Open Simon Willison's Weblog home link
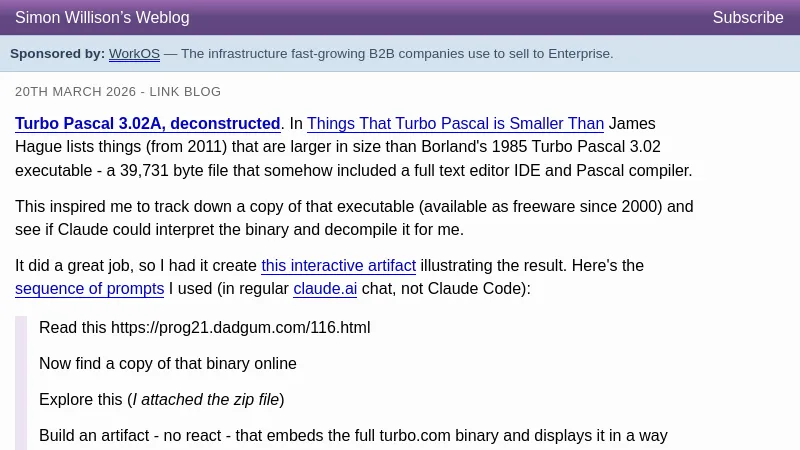 [102, 18]
